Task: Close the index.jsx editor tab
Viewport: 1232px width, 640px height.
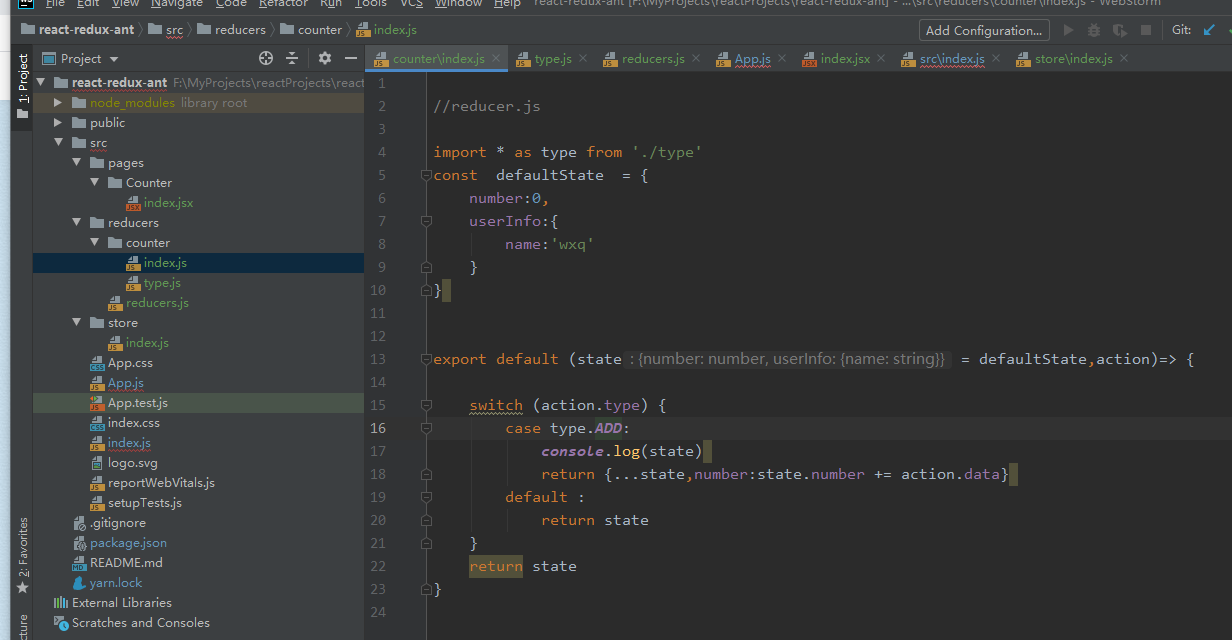Action: 882,59
